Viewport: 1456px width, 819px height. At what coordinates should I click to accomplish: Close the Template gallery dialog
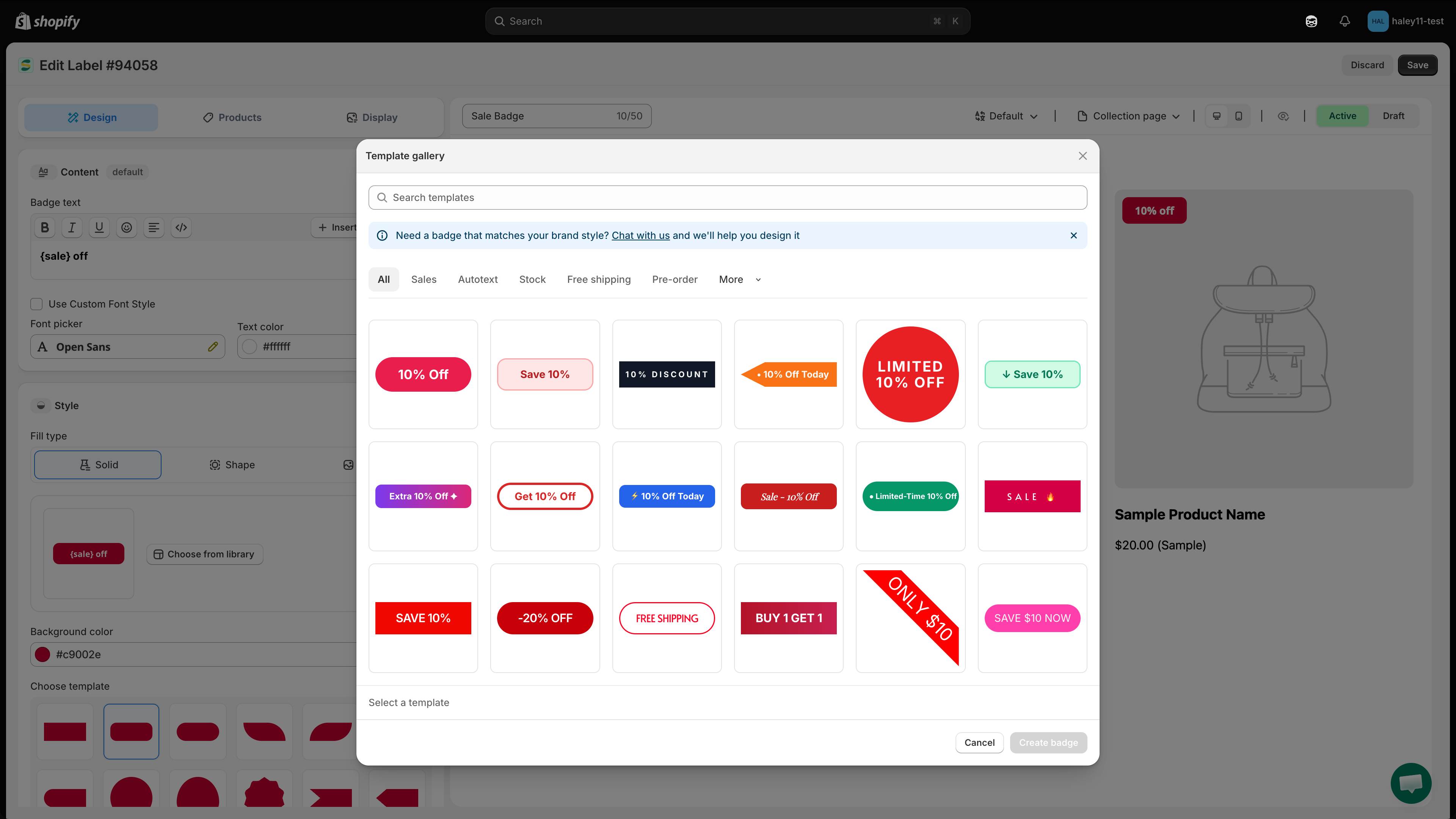pos(1083,155)
